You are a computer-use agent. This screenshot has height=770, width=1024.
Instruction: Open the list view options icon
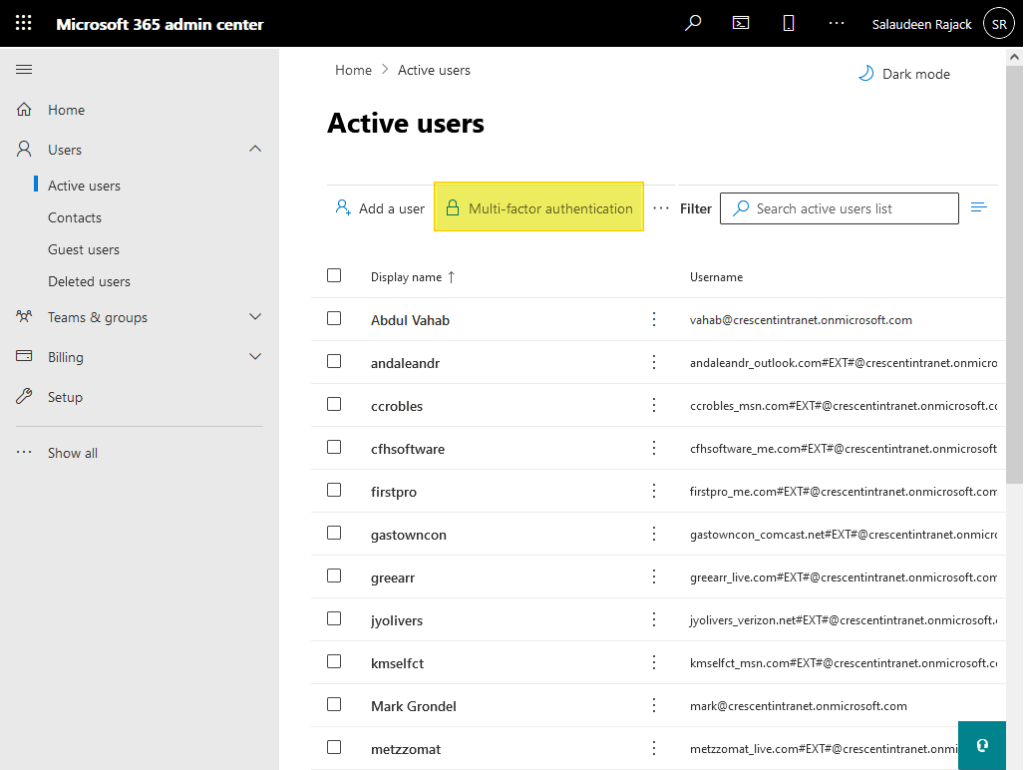[x=978, y=208]
